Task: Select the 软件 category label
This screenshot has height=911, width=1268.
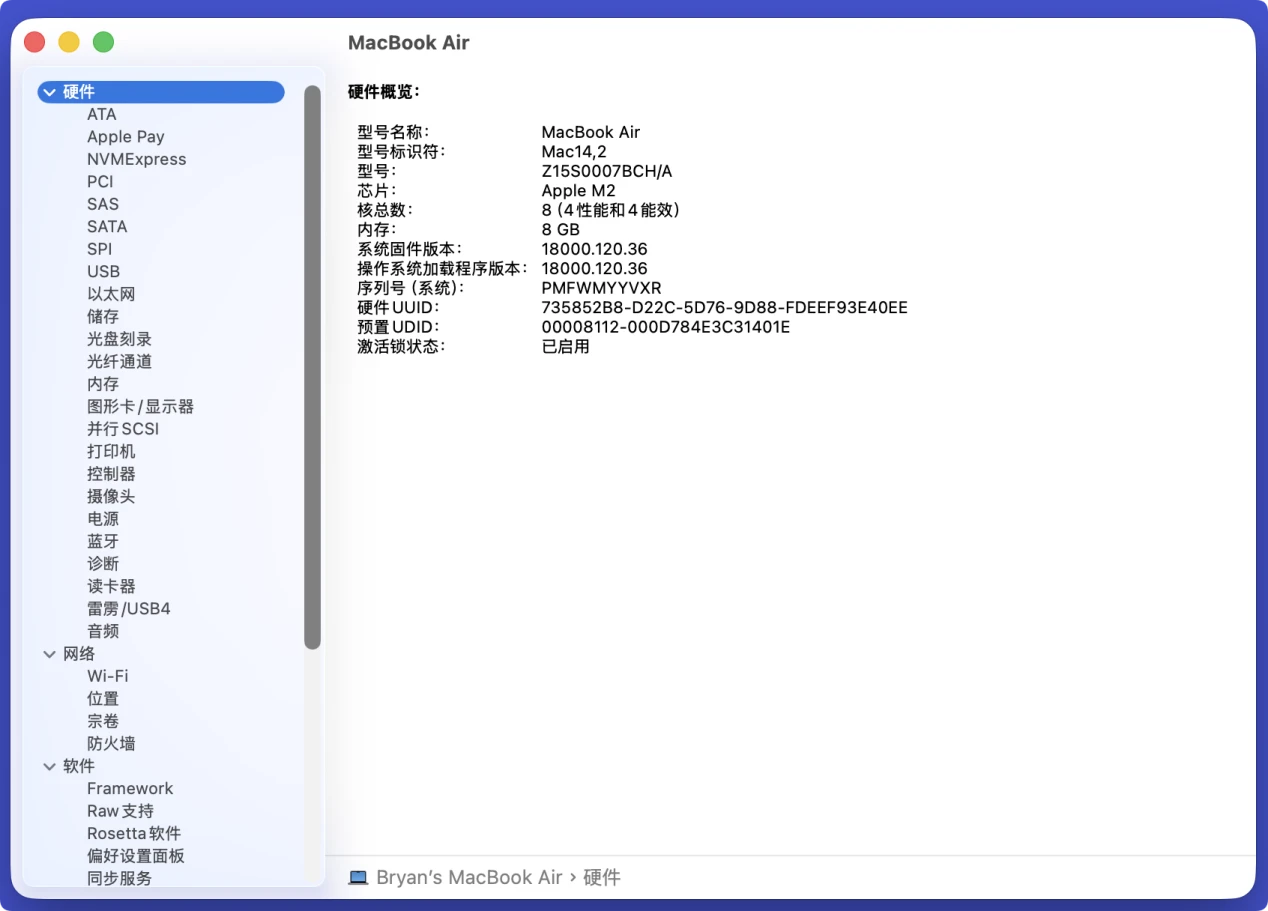Action: point(79,766)
